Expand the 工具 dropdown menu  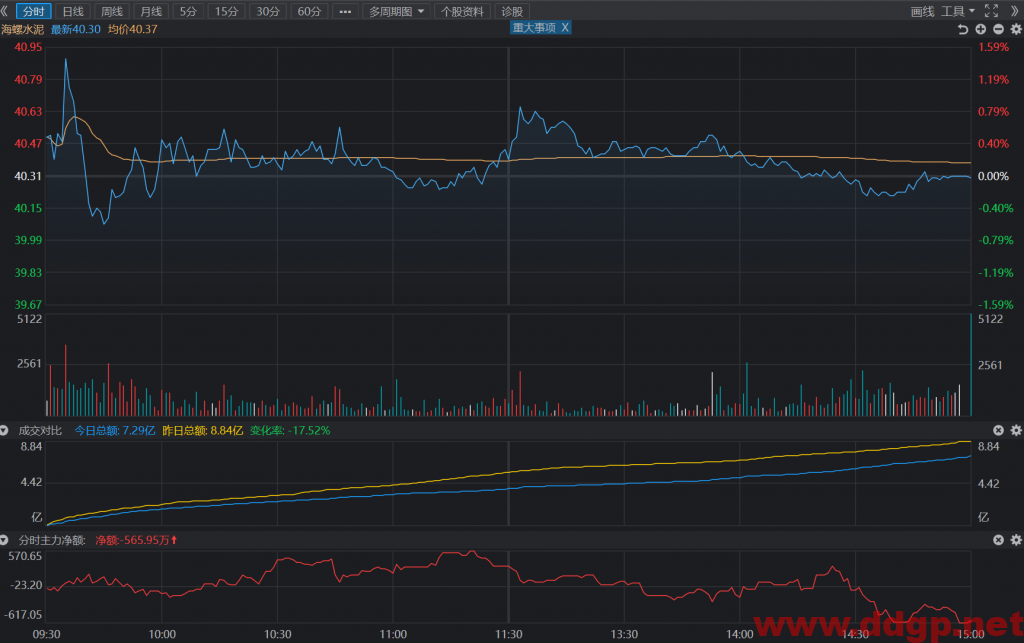[958, 11]
